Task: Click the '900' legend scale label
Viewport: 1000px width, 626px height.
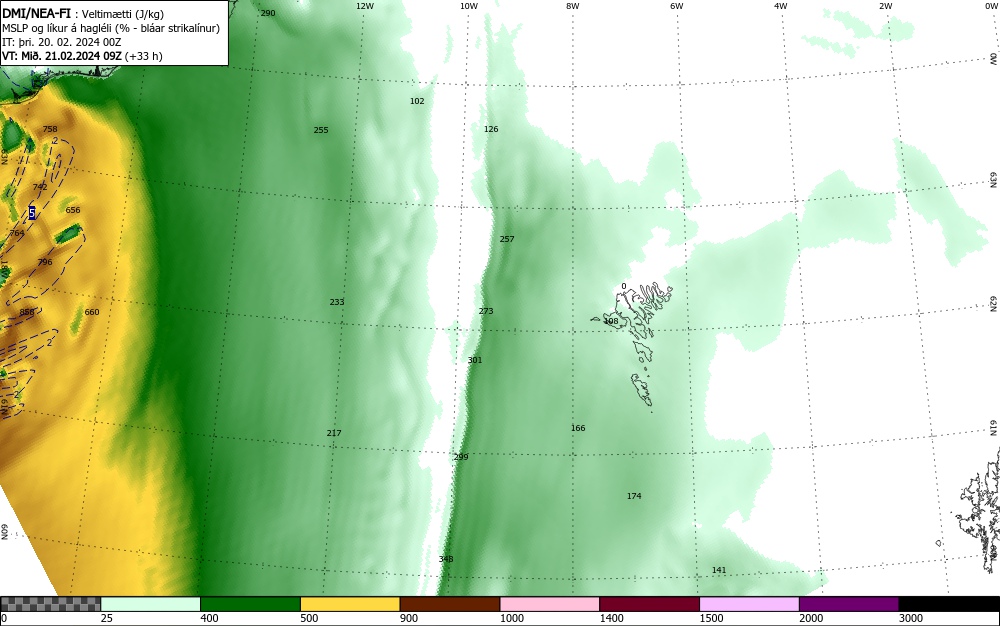Action: 409,618
